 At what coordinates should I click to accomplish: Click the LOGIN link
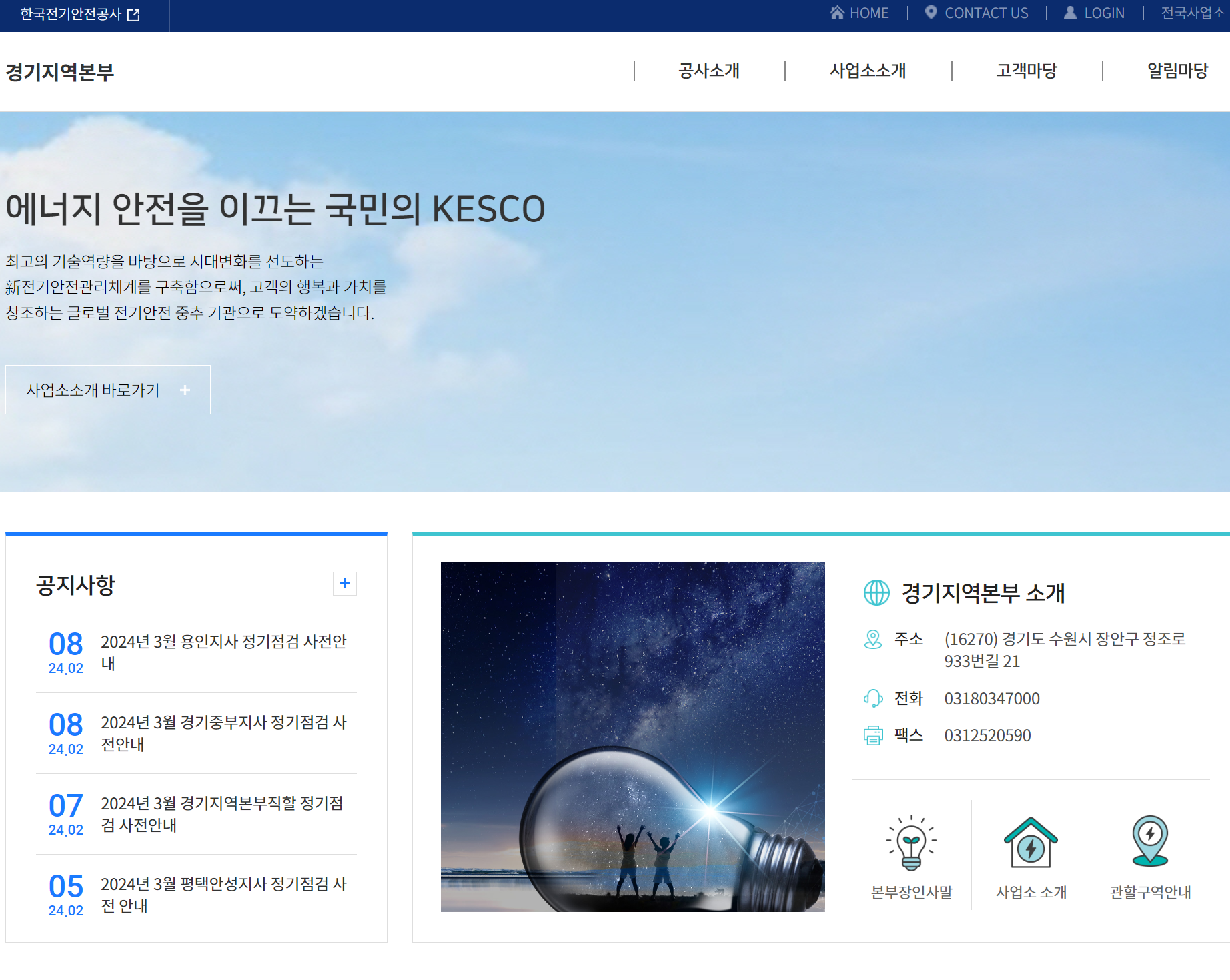1104,13
